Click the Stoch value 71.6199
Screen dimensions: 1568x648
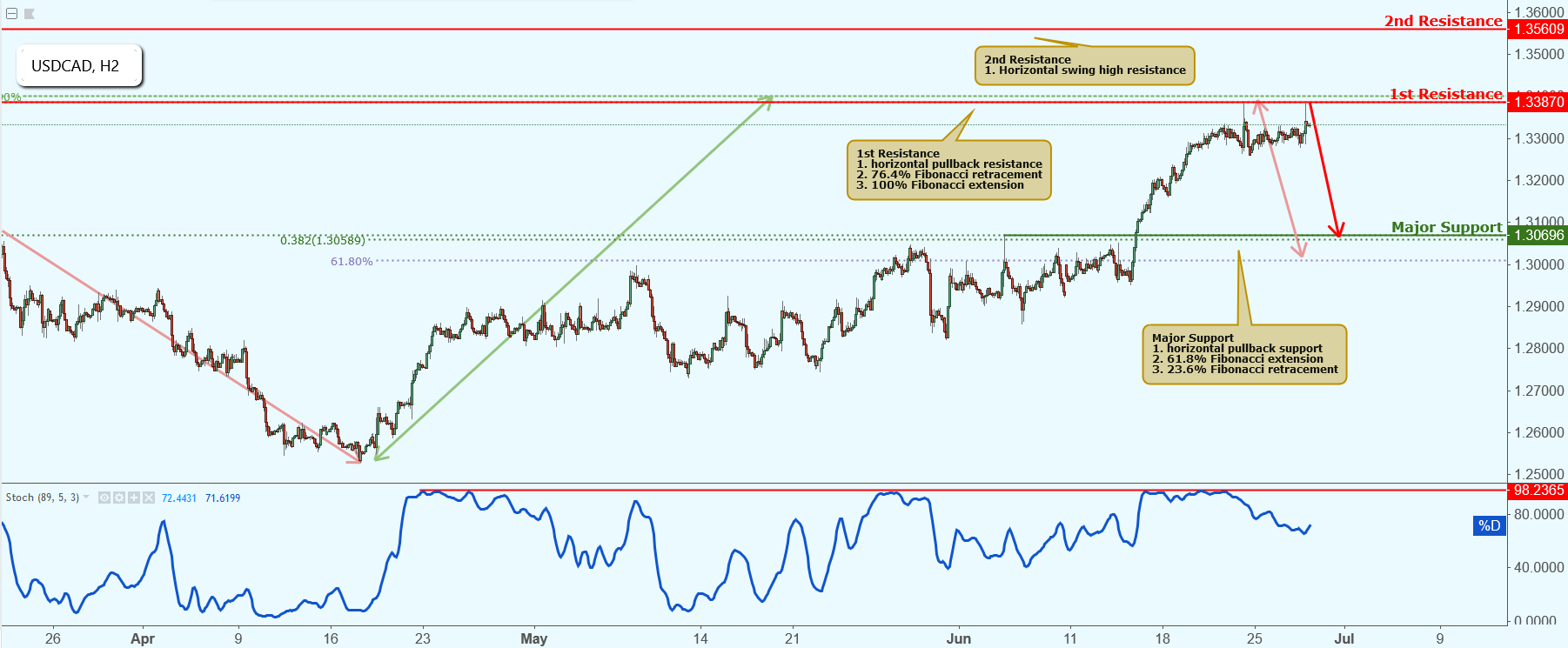tap(223, 498)
